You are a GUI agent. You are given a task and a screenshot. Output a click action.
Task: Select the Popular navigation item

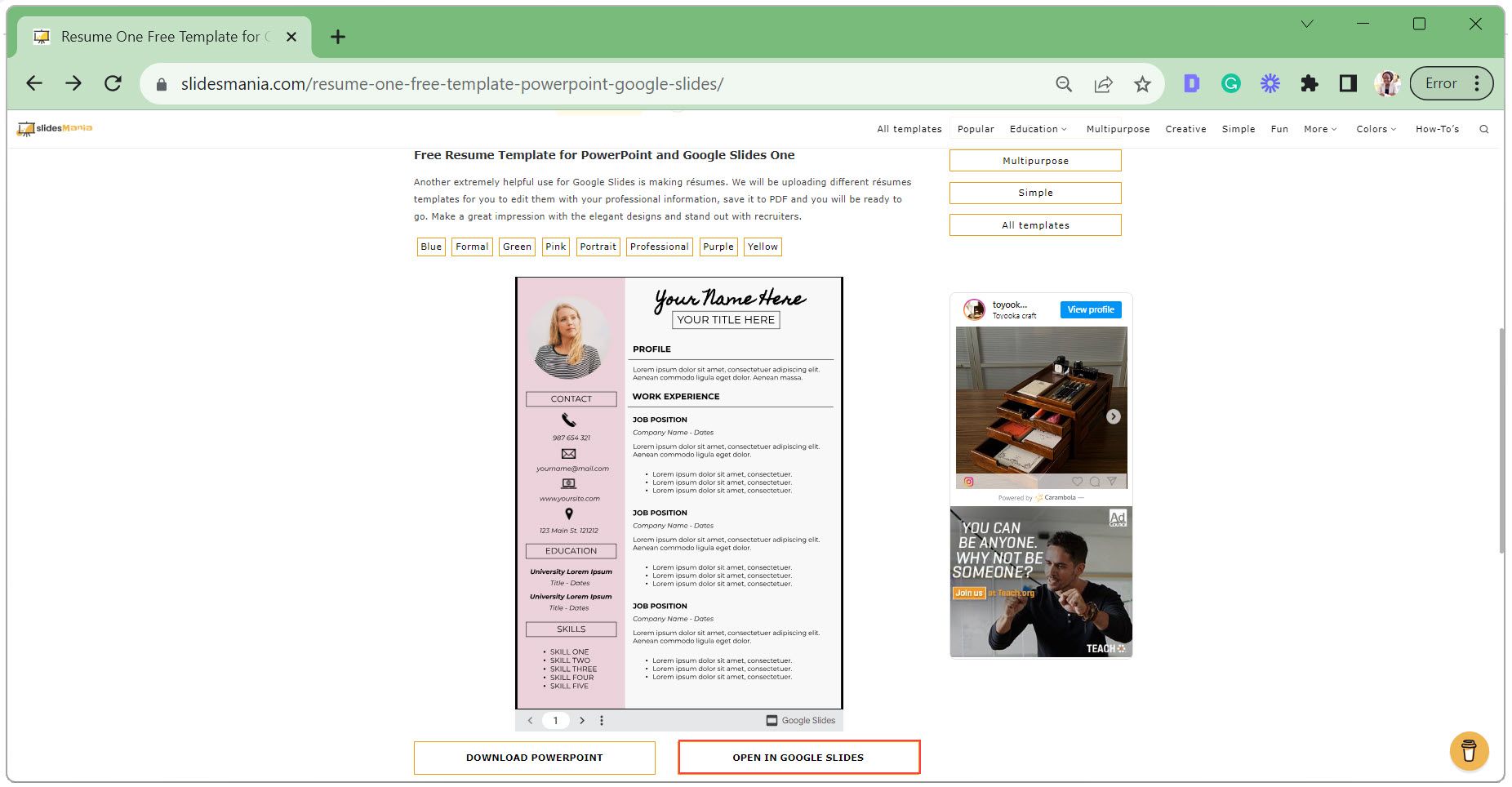pyautogui.click(x=976, y=128)
